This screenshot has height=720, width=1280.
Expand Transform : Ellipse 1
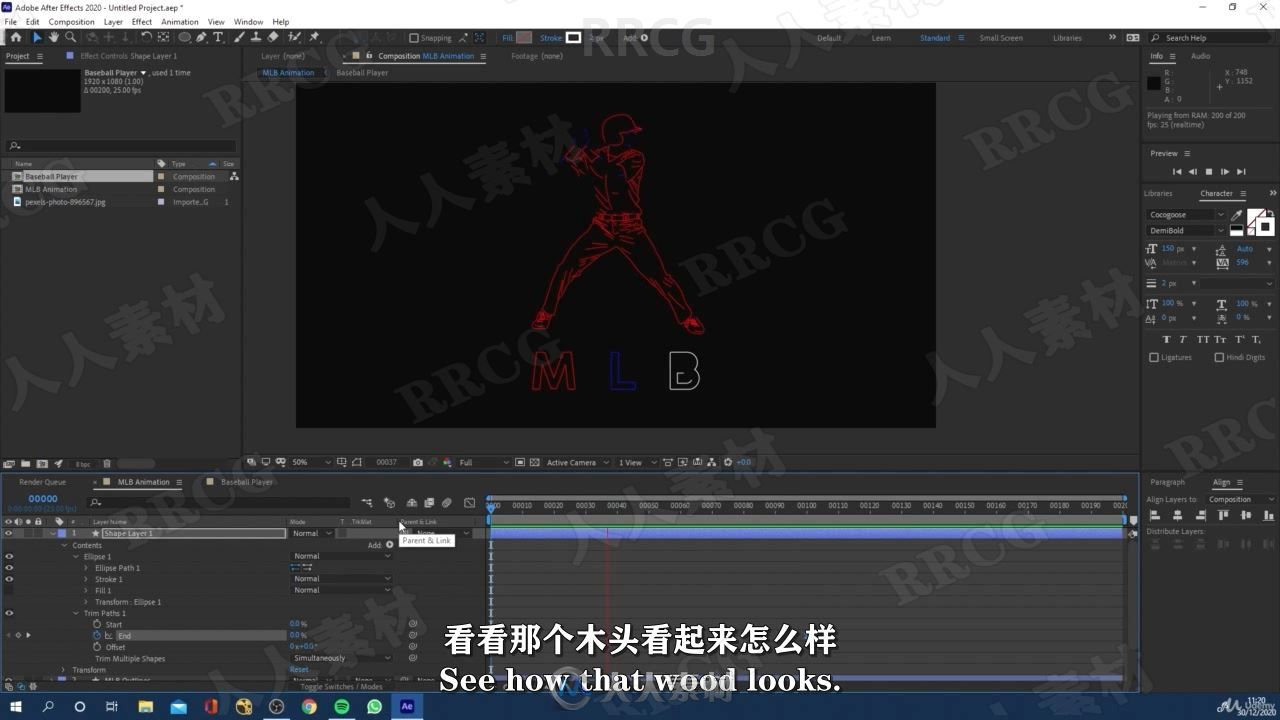click(x=86, y=602)
